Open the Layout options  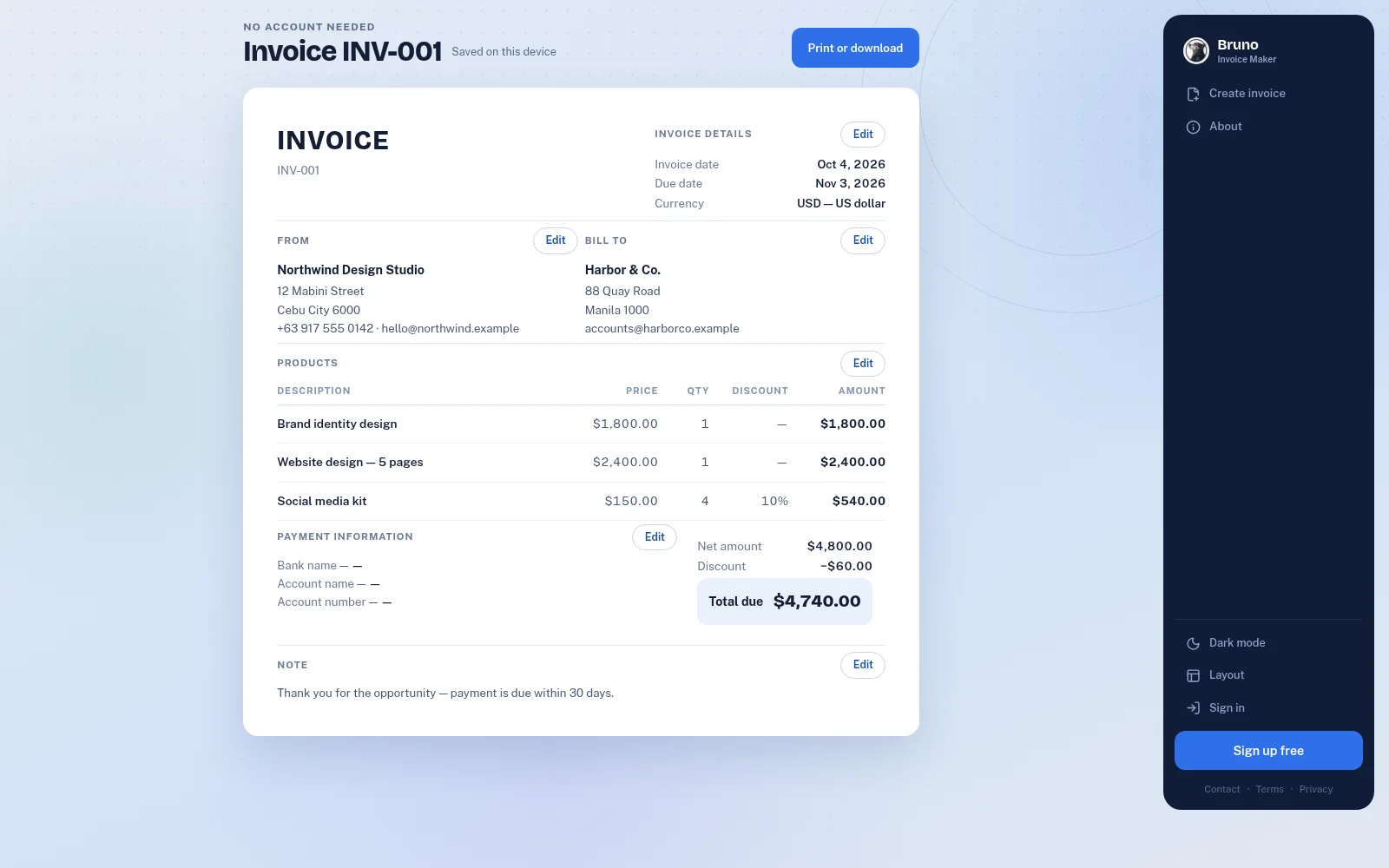1268,675
